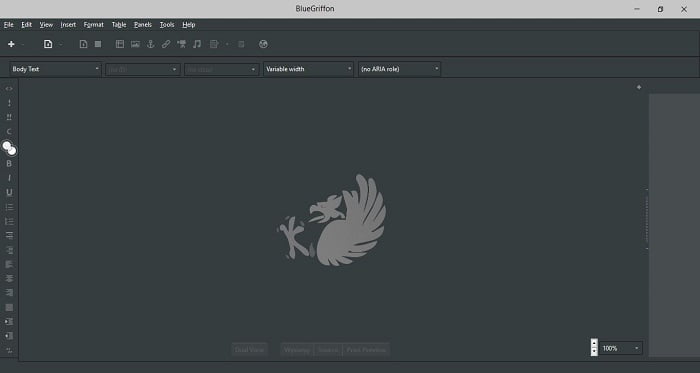Open the File menu
The width and height of the screenshot is (700, 373).
coord(8,25)
